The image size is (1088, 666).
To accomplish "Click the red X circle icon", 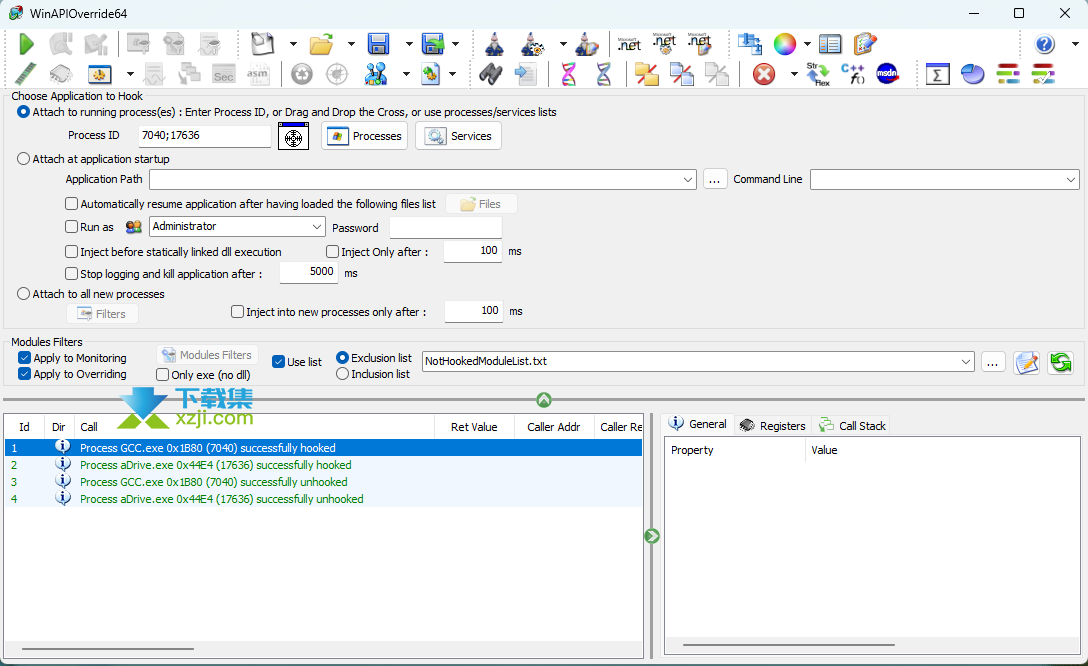I will click(x=764, y=74).
